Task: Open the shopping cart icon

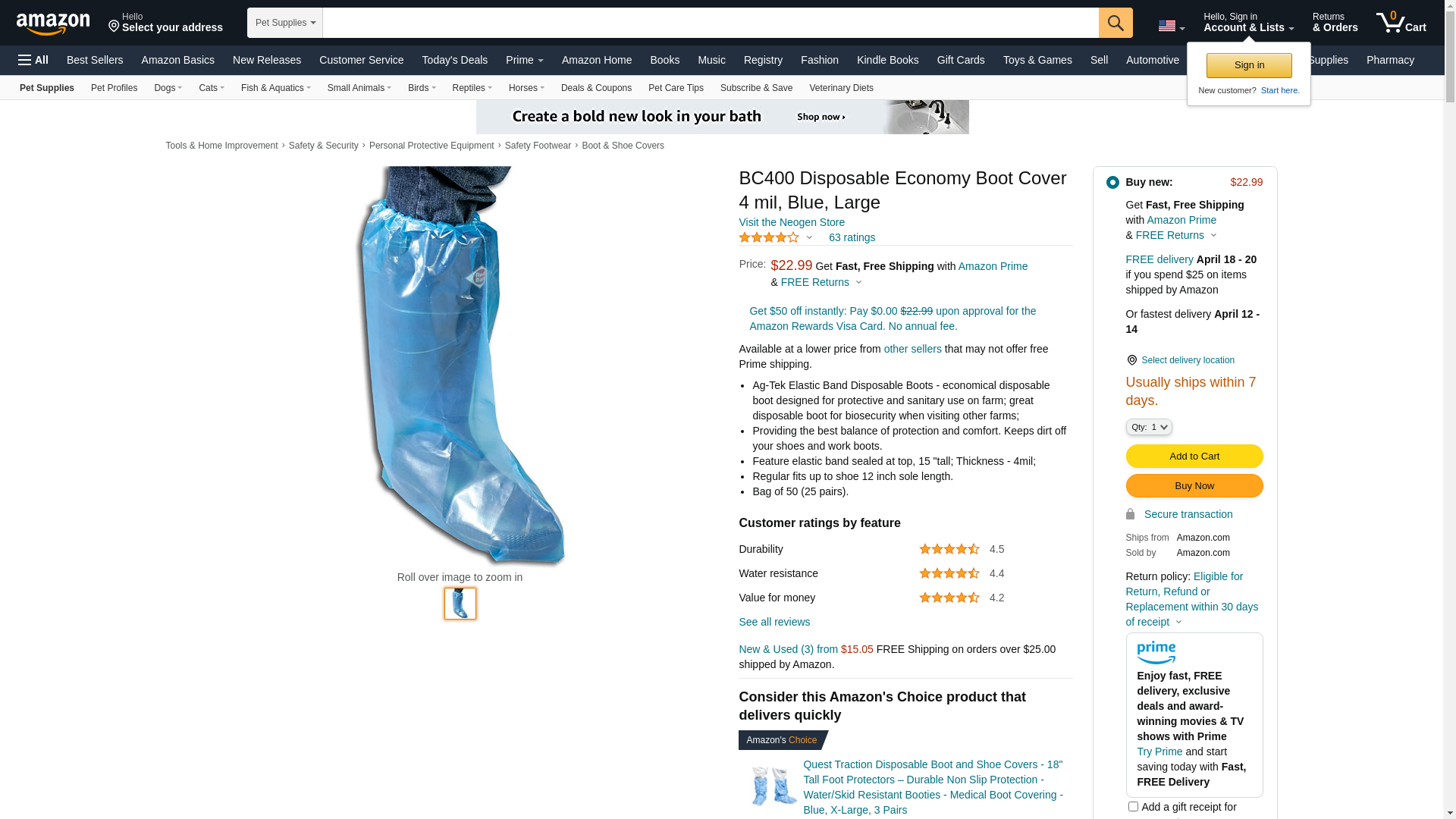Action: pyautogui.click(x=1401, y=22)
